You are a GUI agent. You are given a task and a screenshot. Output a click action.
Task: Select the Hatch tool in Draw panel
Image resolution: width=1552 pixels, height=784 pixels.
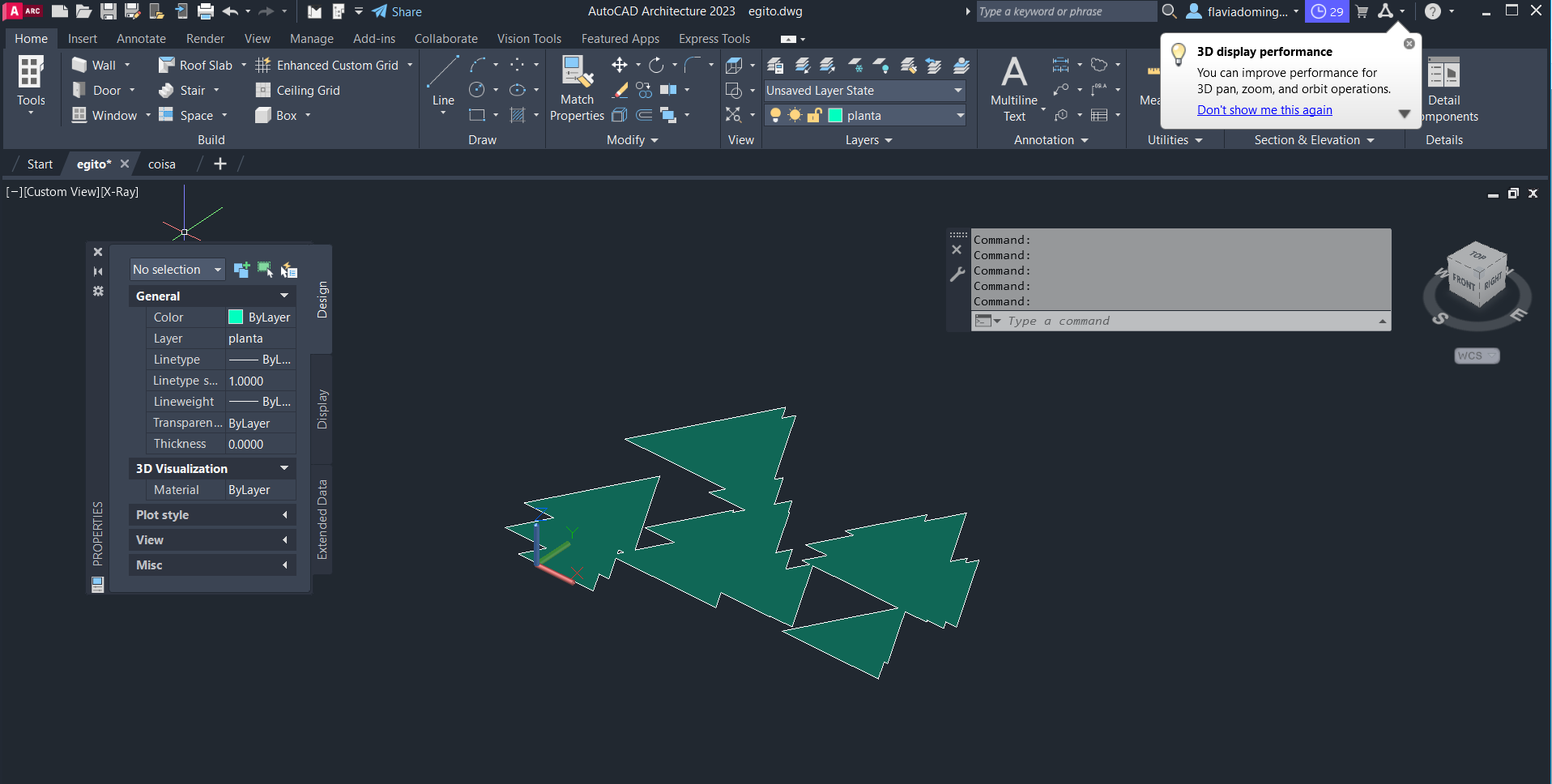(518, 116)
